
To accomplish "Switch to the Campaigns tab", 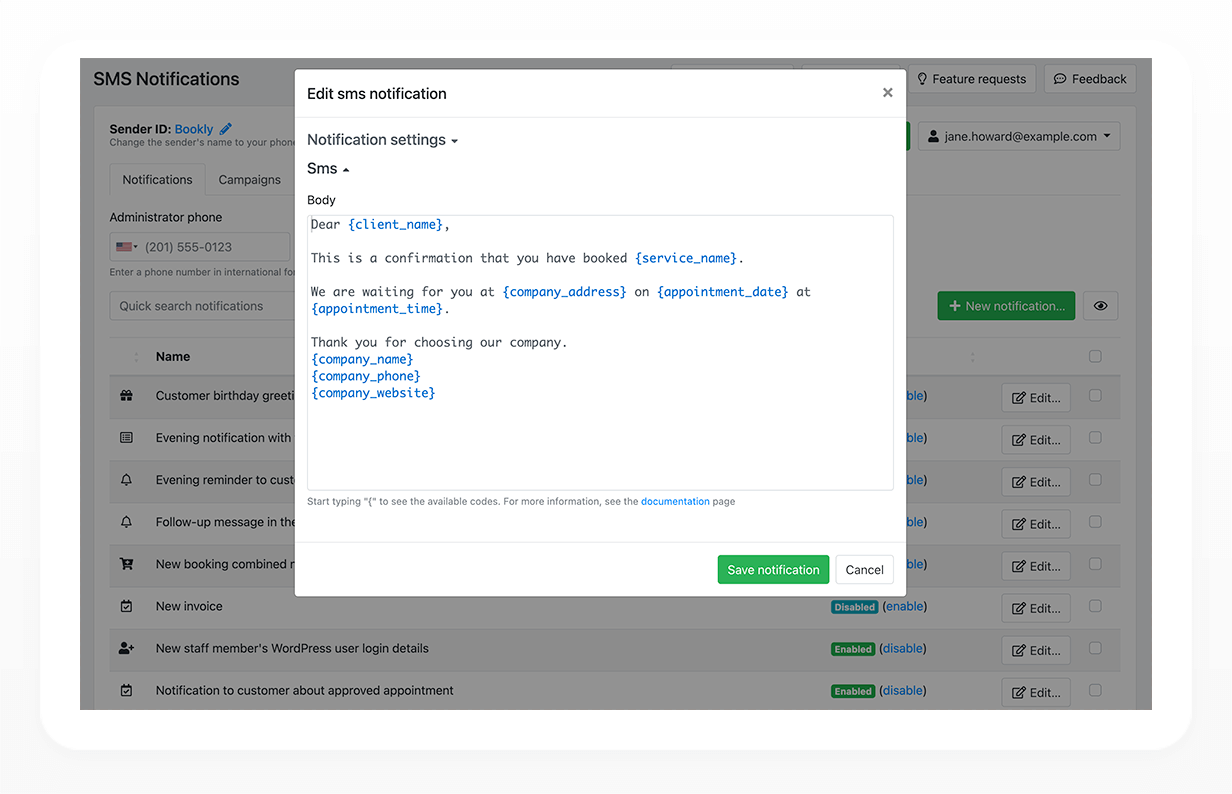I will (250, 180).
